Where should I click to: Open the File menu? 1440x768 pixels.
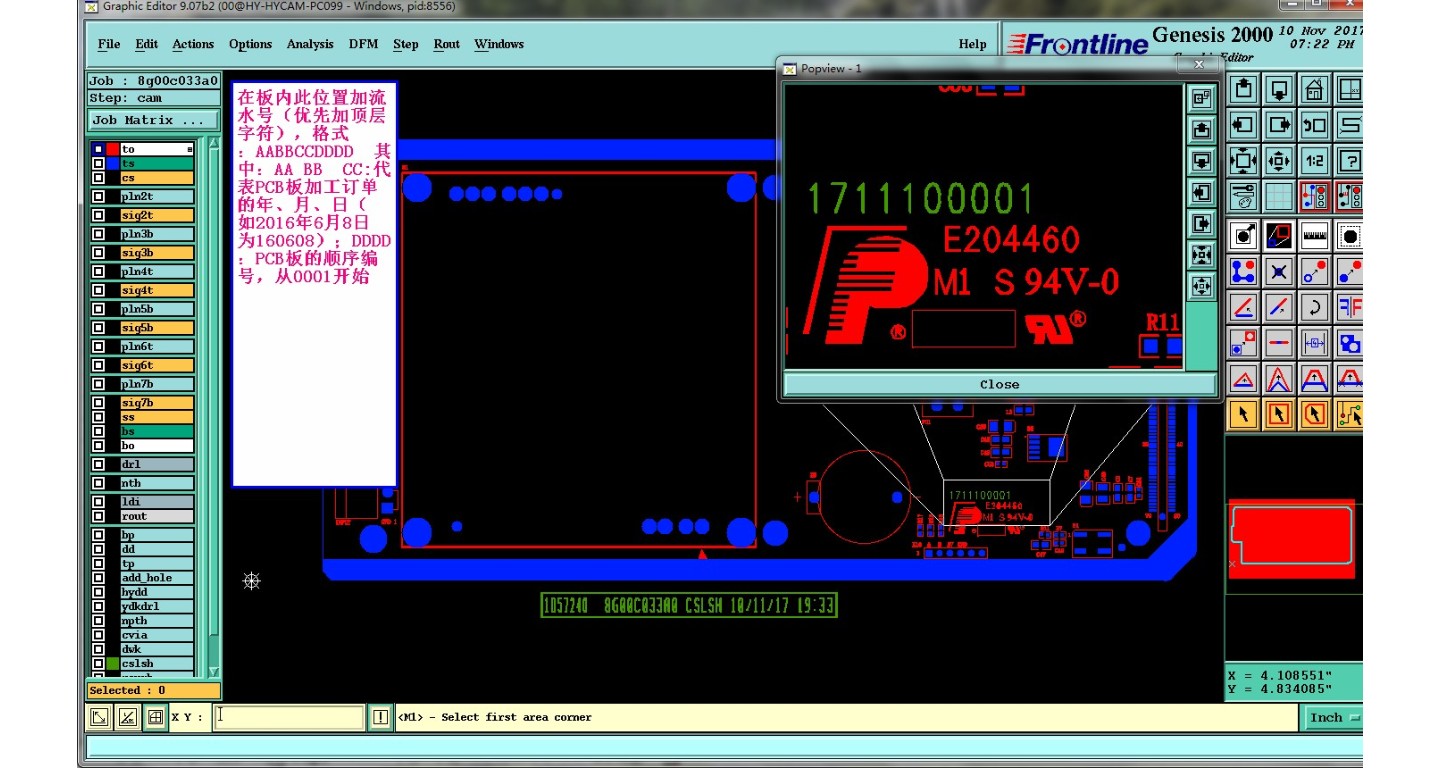click(x=109, y=44)
